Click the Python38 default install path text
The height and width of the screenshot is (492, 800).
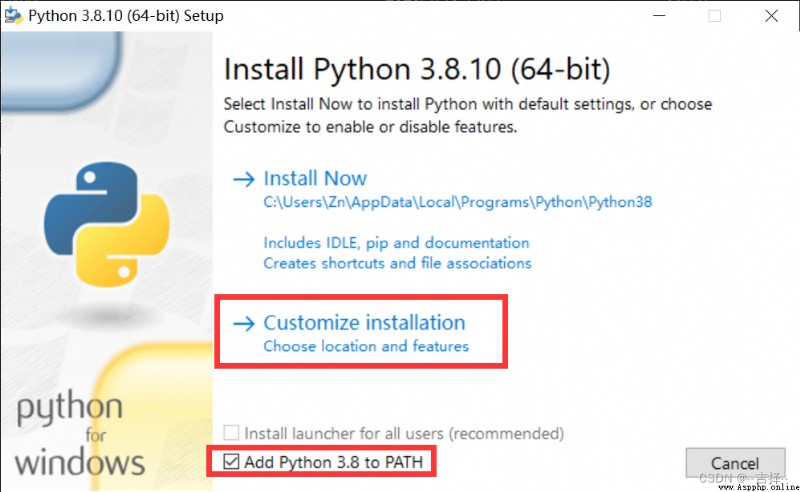click(458, 202)
